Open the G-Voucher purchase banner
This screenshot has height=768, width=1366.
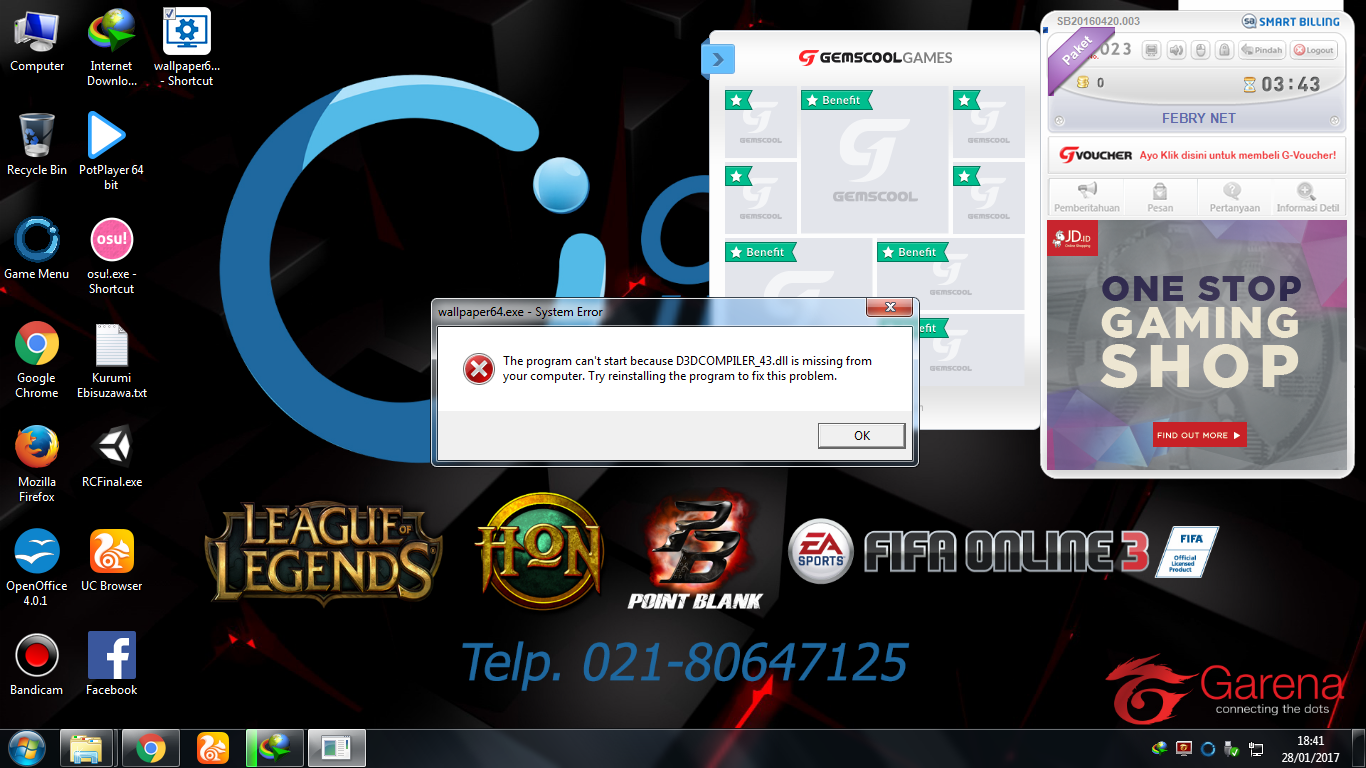click(x=1197, y=155)
